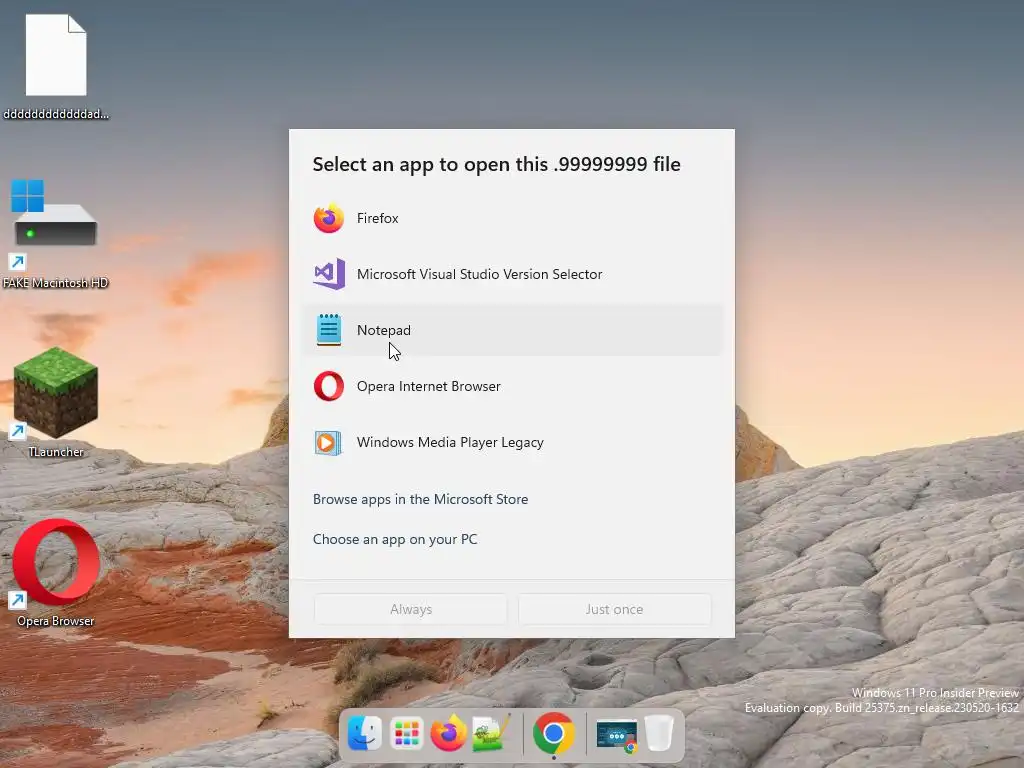
Task: Click the FAKE Macintosh HD label text
Action: tap(56, 283)
